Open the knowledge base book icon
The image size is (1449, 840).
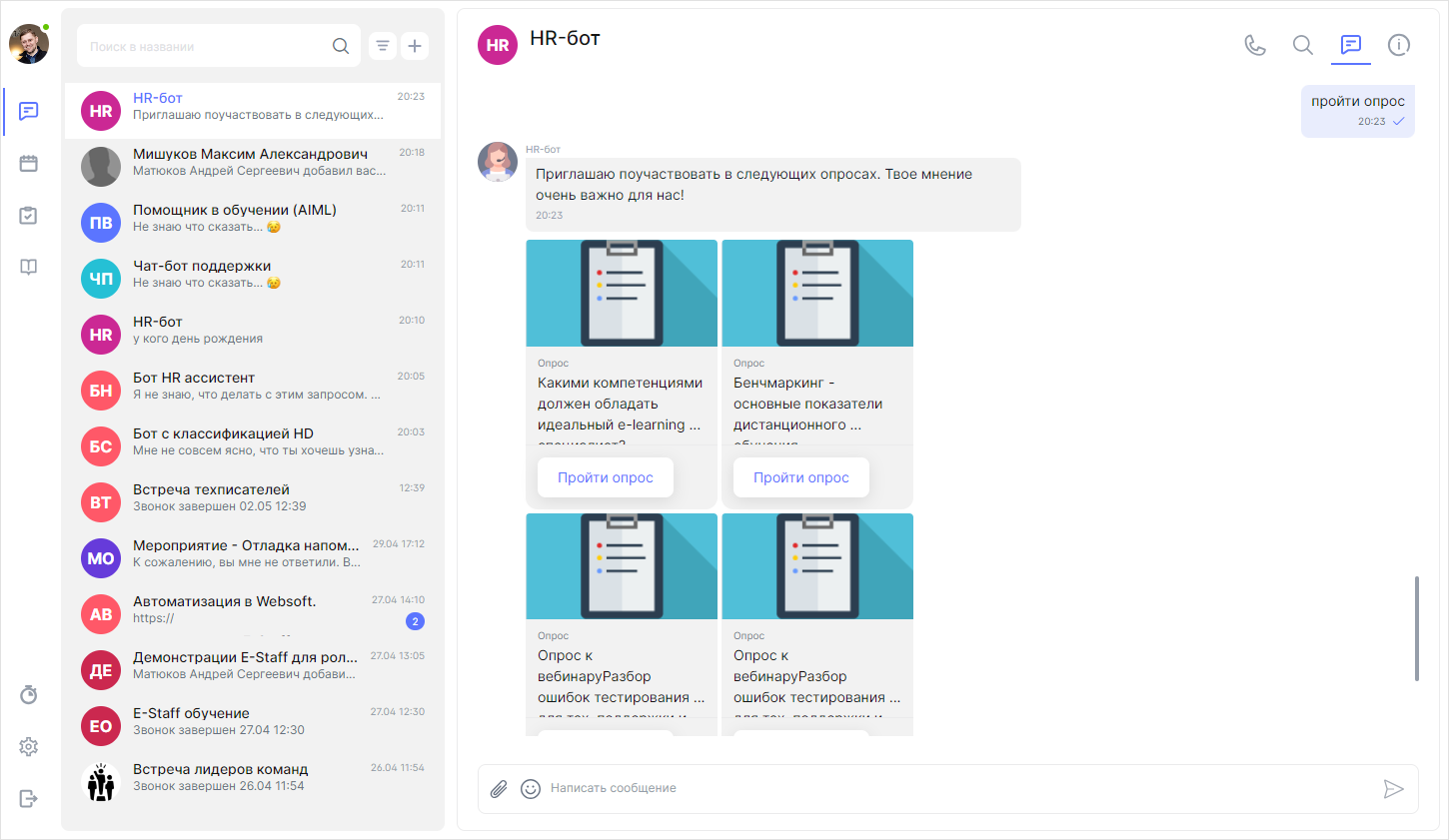point(28,267)
